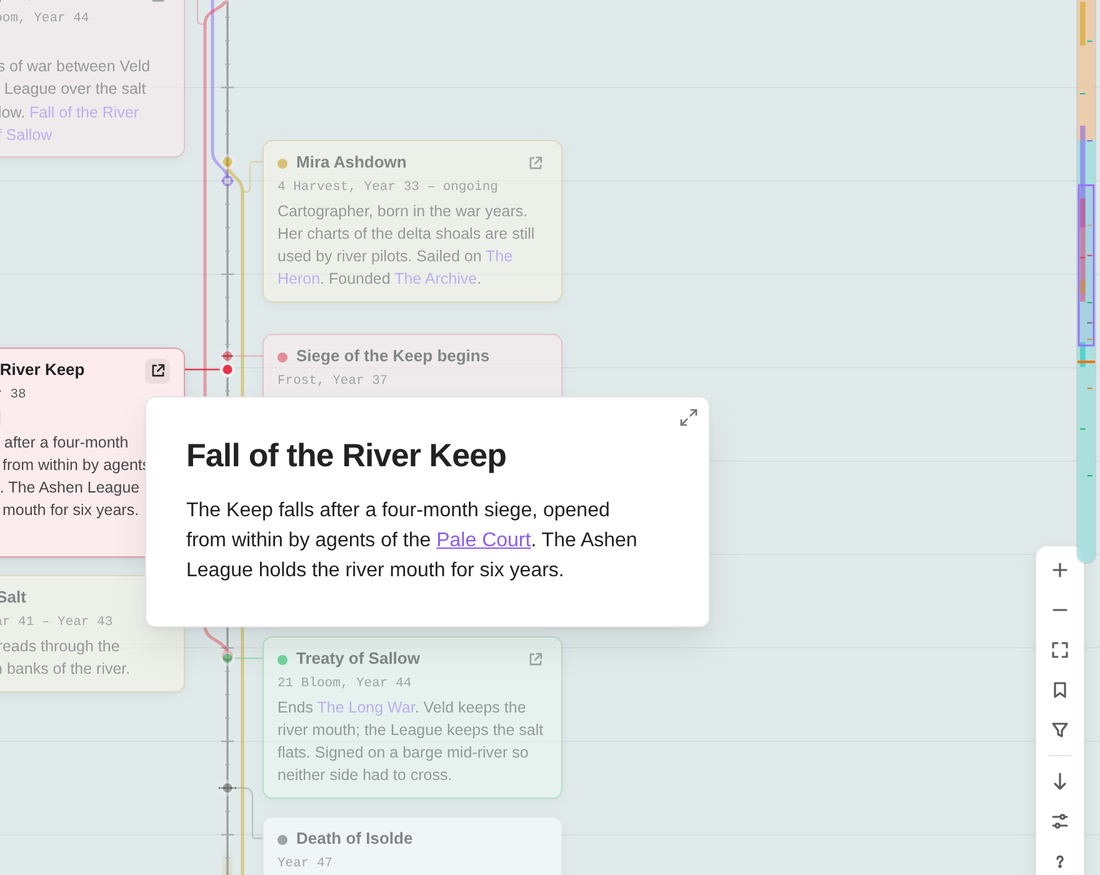
Task: Click the purple viewport box in the minimap
Action: click(1086, 265)
